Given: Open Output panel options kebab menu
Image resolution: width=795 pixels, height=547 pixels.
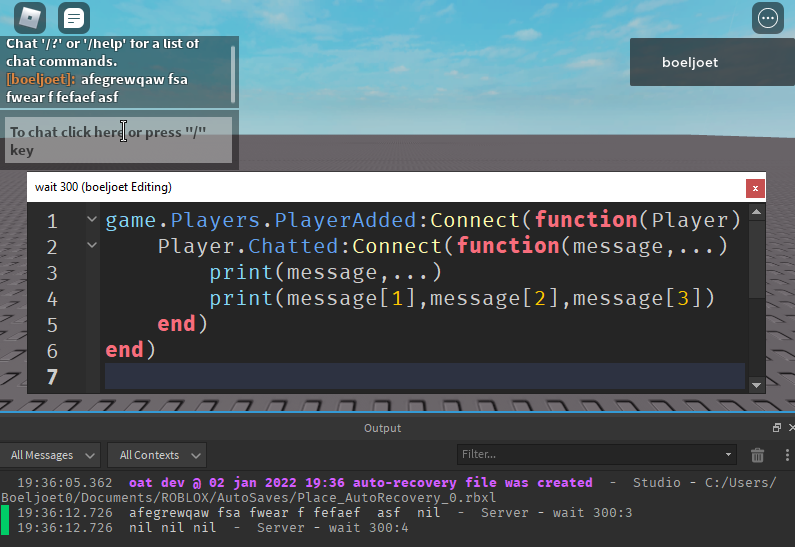Looking at the screenshot, I should [787, 455].
